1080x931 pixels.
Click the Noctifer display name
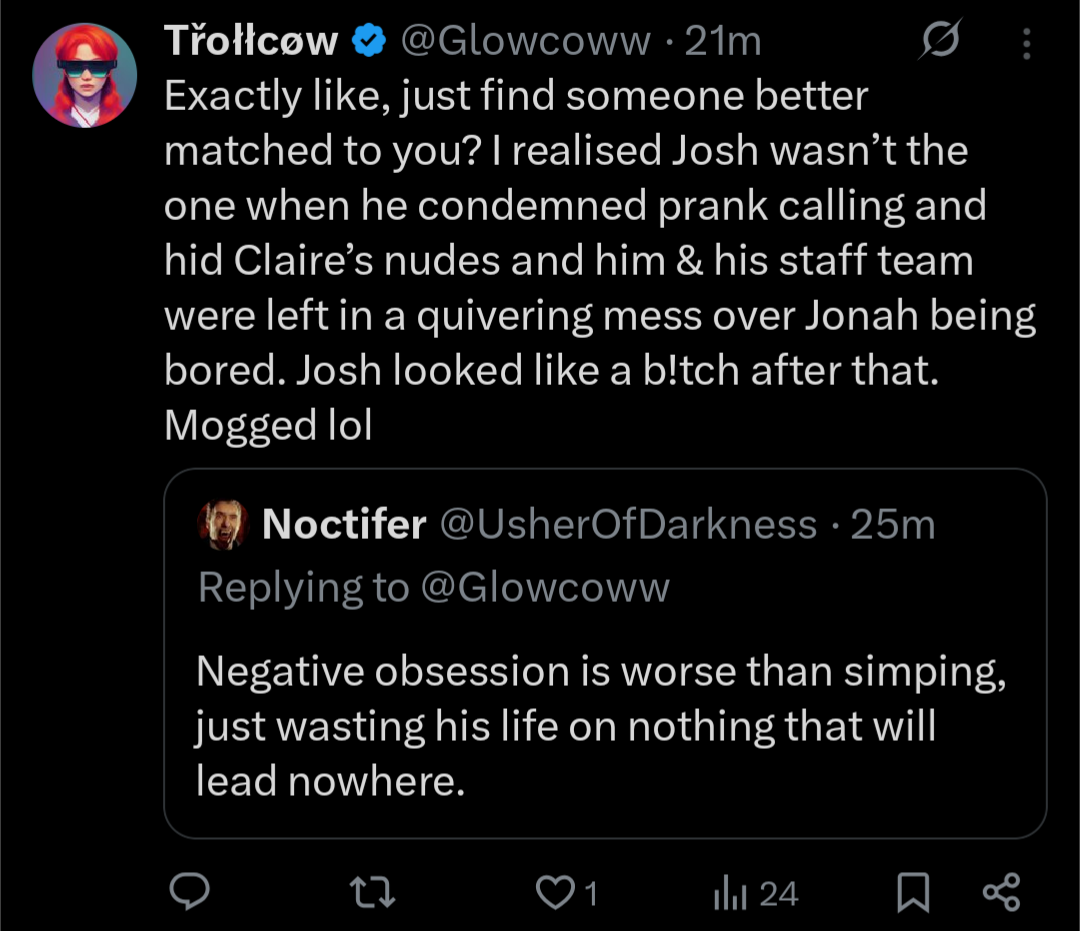coord(344,525)
